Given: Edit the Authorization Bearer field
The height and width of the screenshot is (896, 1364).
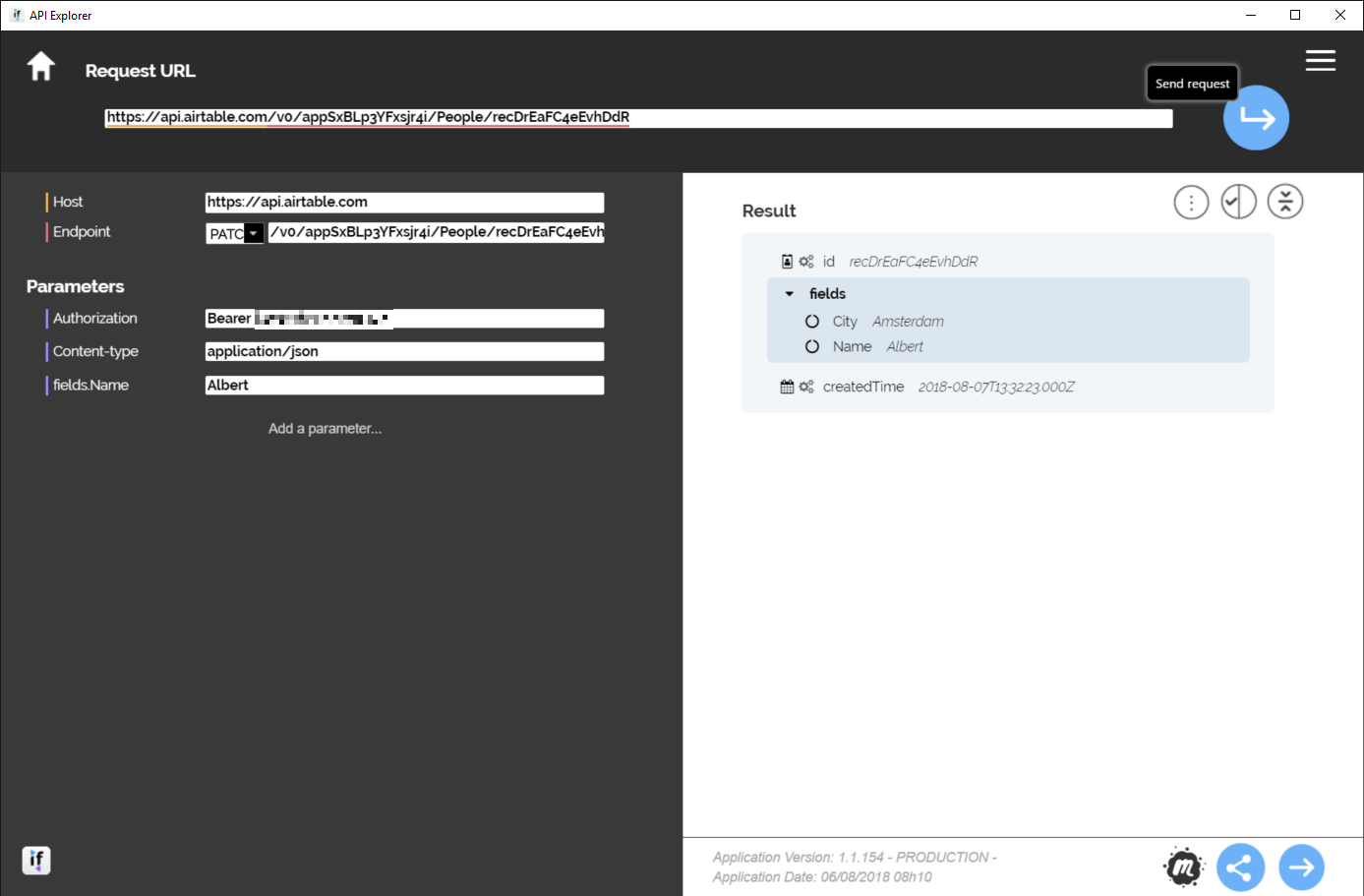Looking at the screenshot, I should 404,319.
